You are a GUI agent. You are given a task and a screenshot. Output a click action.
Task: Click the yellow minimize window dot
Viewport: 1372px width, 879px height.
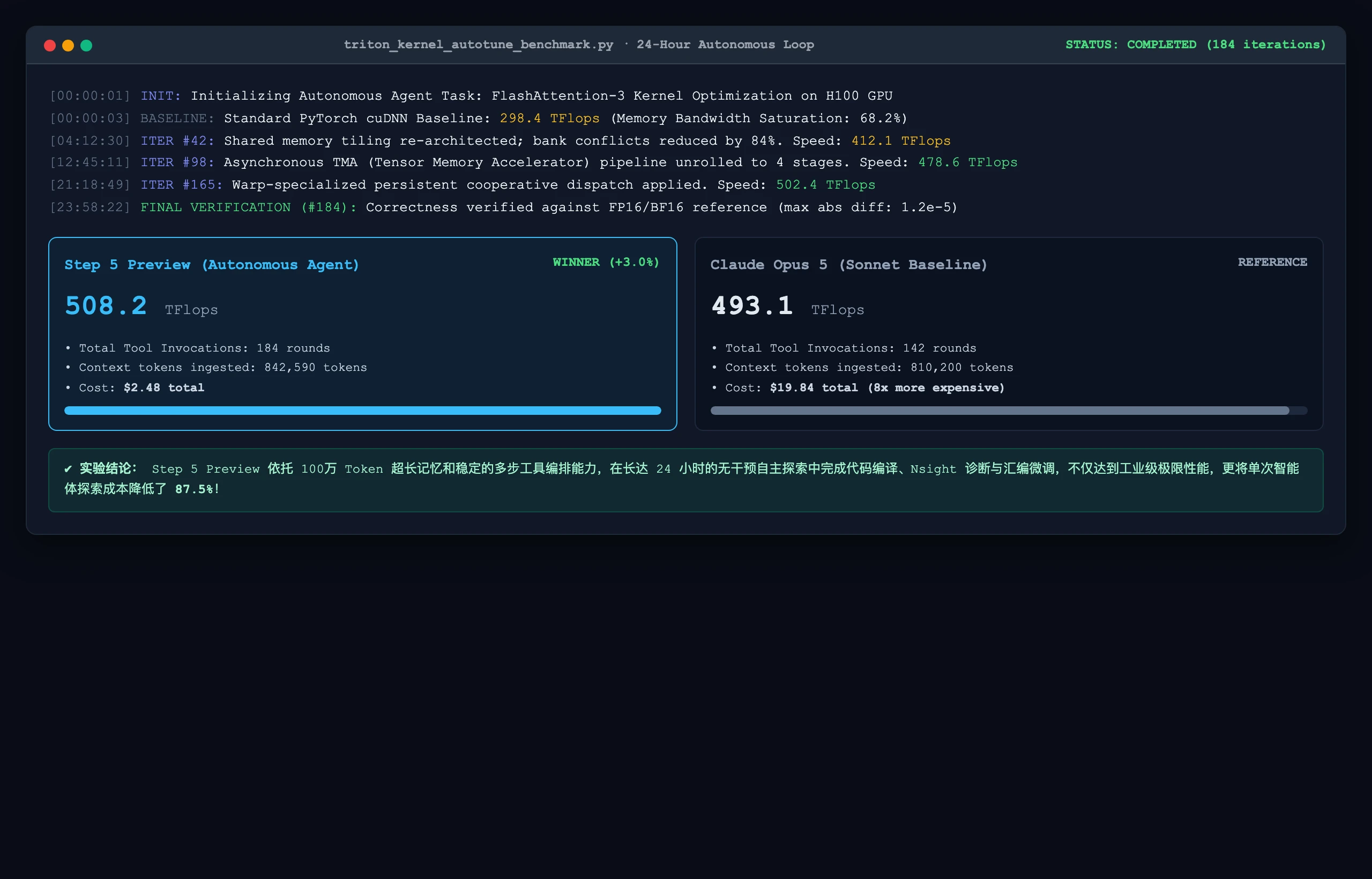(68, 45)
